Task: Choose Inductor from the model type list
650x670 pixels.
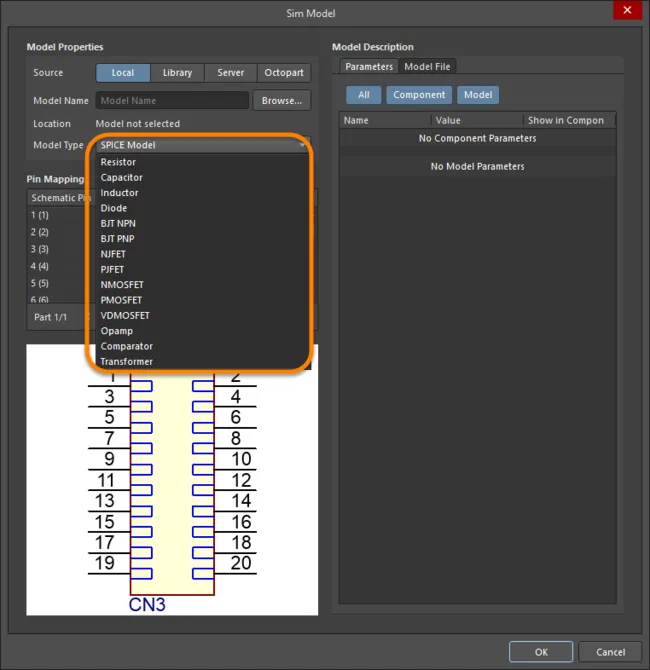Action: click(x=203, y=193)
